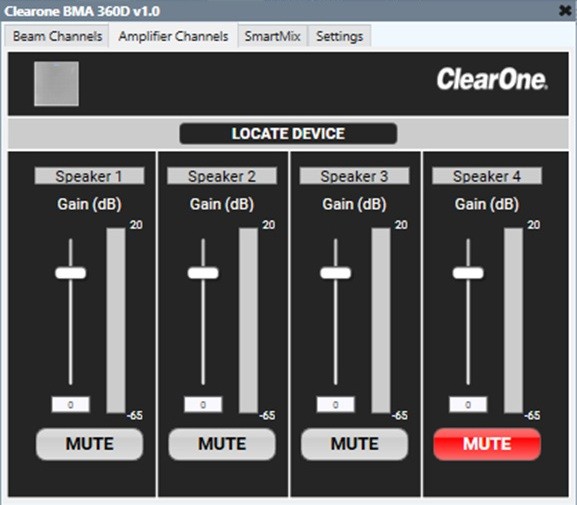The image size is (577, 505).
Task: Click the Speaker 1 gain value field
Action: pos(70,405)
